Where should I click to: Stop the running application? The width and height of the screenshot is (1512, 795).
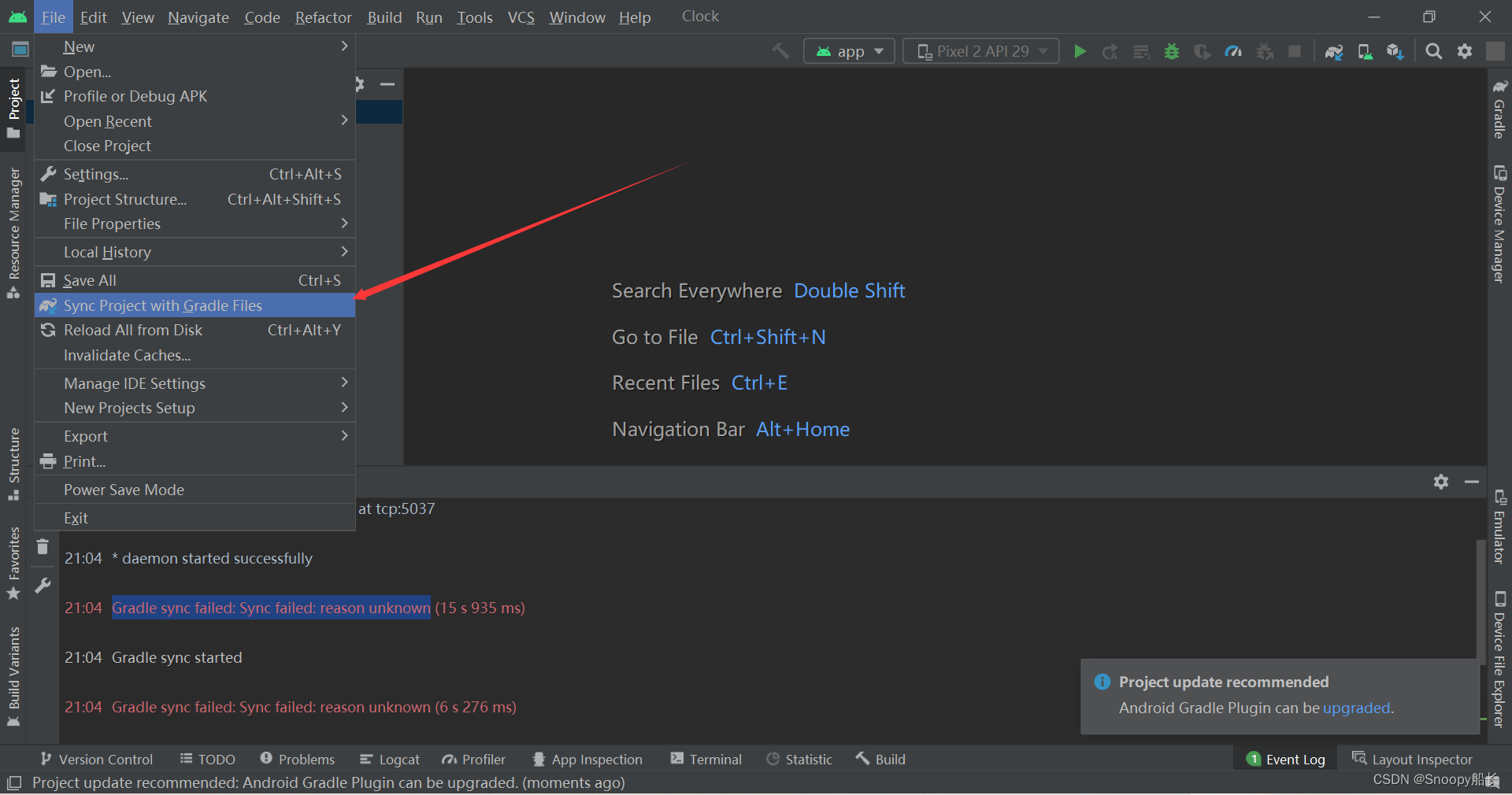(1295, 51)
